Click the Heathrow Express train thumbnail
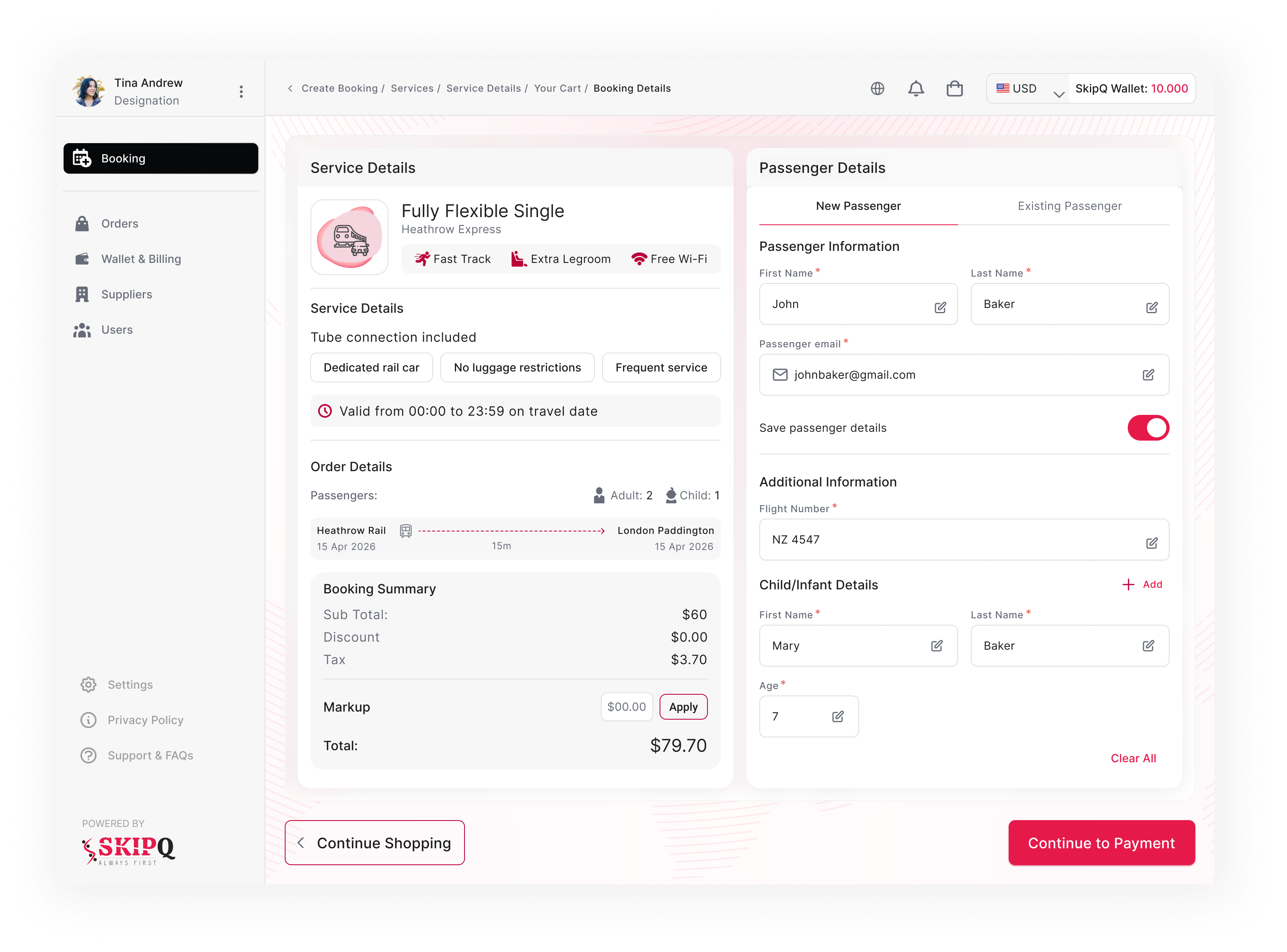This screenshot has height=952, width=1287. pos(349,237)
